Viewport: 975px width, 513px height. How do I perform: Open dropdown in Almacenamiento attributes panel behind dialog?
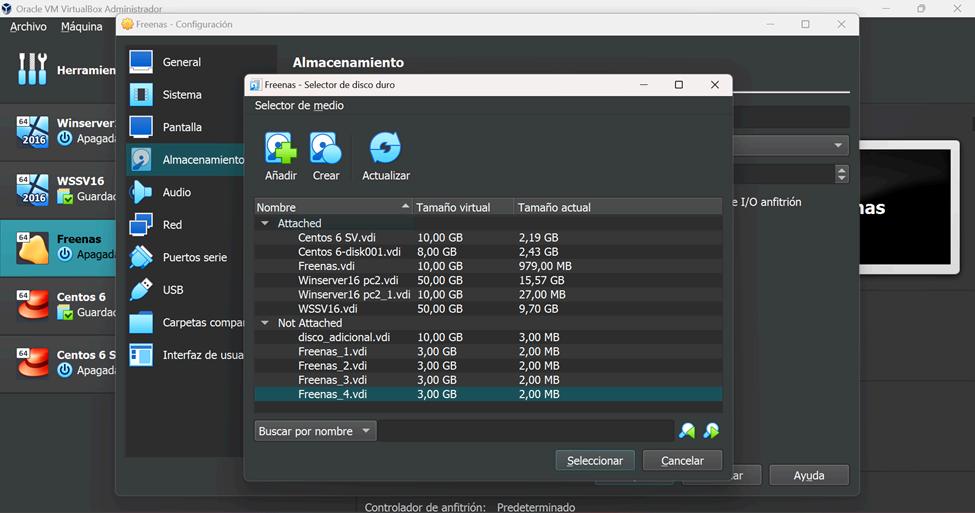click(x=838, y=146)
